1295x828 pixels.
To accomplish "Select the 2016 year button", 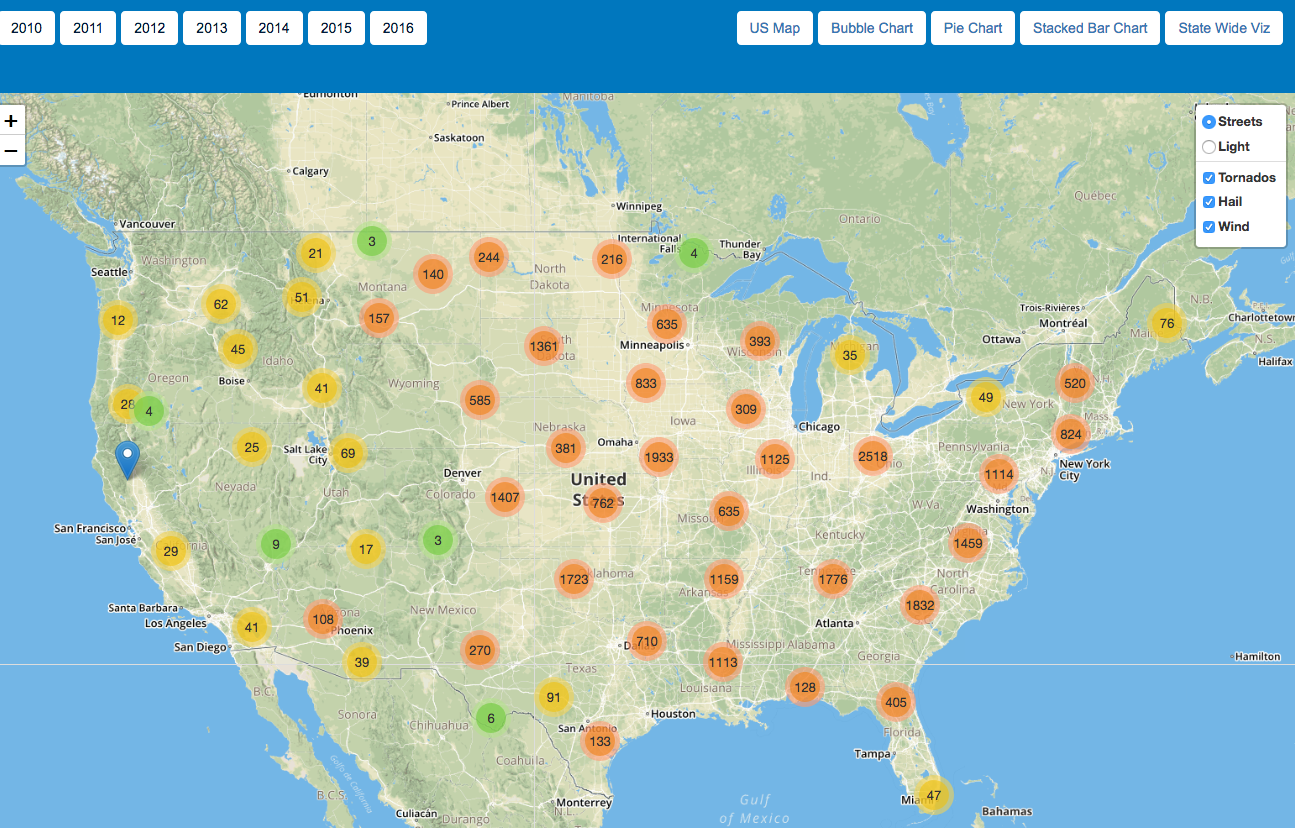I will (x=398, y=28).
